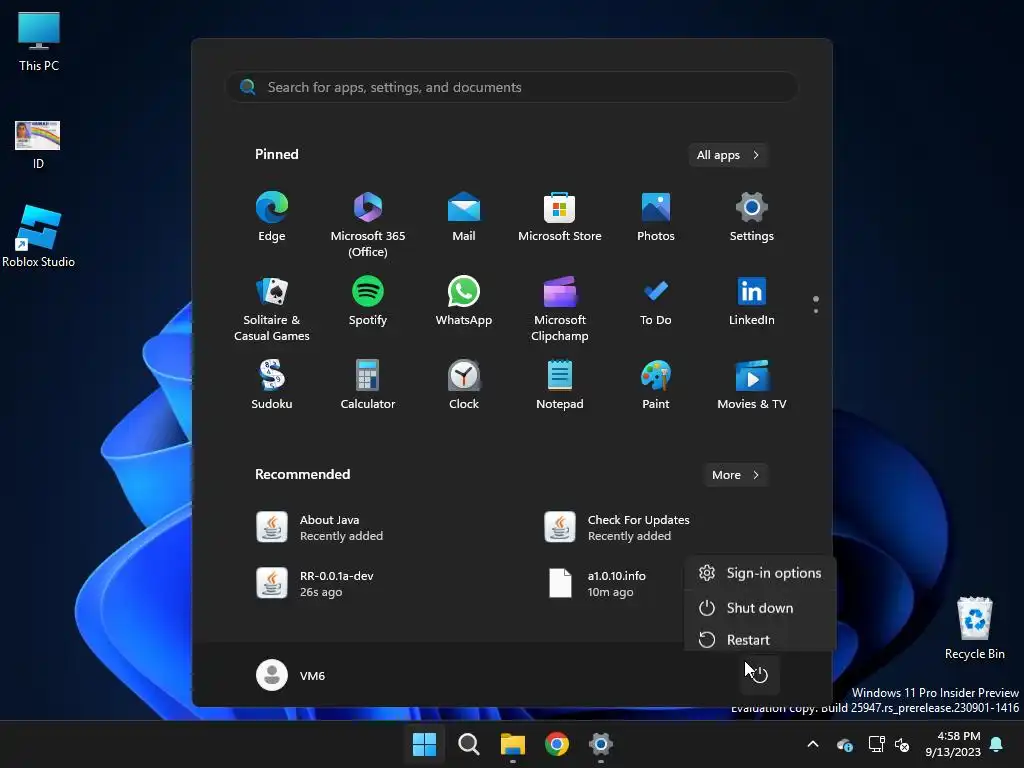Open the OneDrive cloud tray icon

[844, 744]
